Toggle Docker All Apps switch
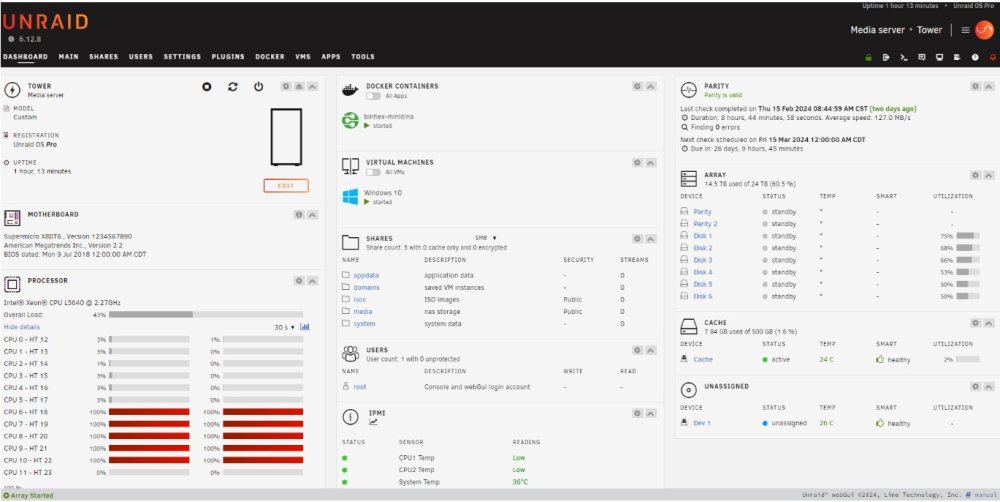 (x=373, y=96)
